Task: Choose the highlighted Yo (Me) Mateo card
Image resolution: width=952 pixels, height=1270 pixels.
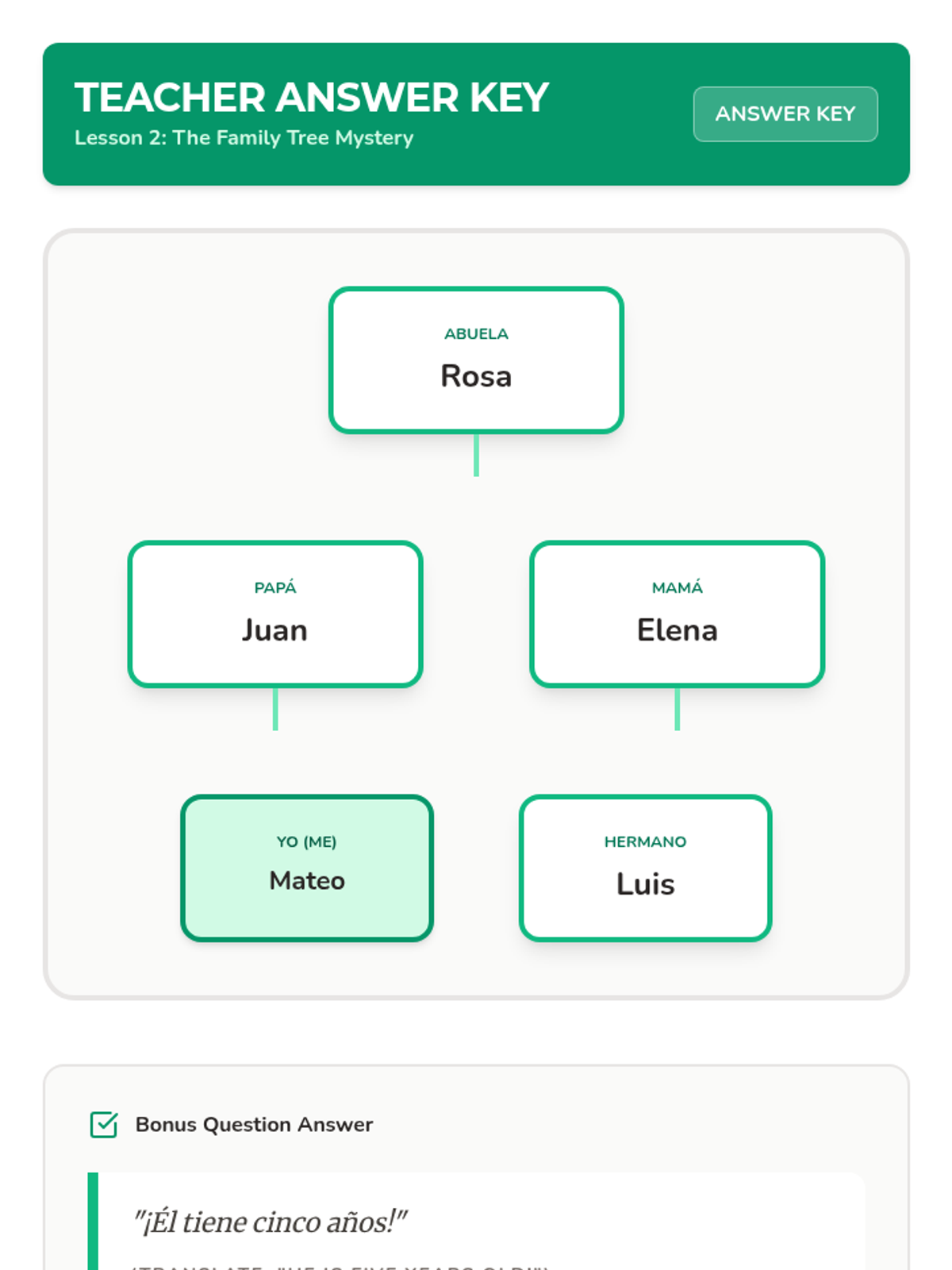Action: click(307, 868)
